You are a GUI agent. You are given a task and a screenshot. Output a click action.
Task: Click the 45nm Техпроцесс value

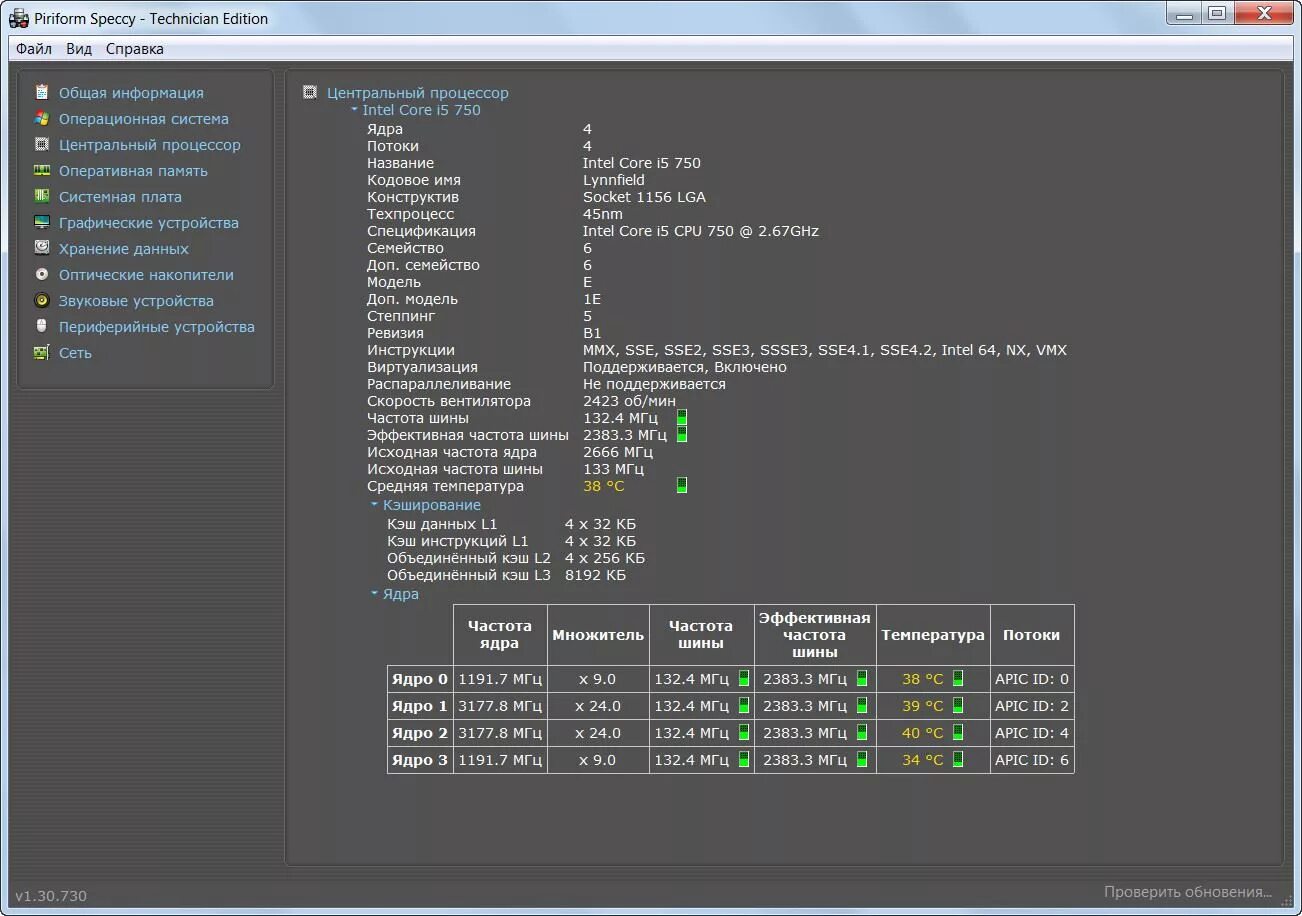[x=602, y=213]
